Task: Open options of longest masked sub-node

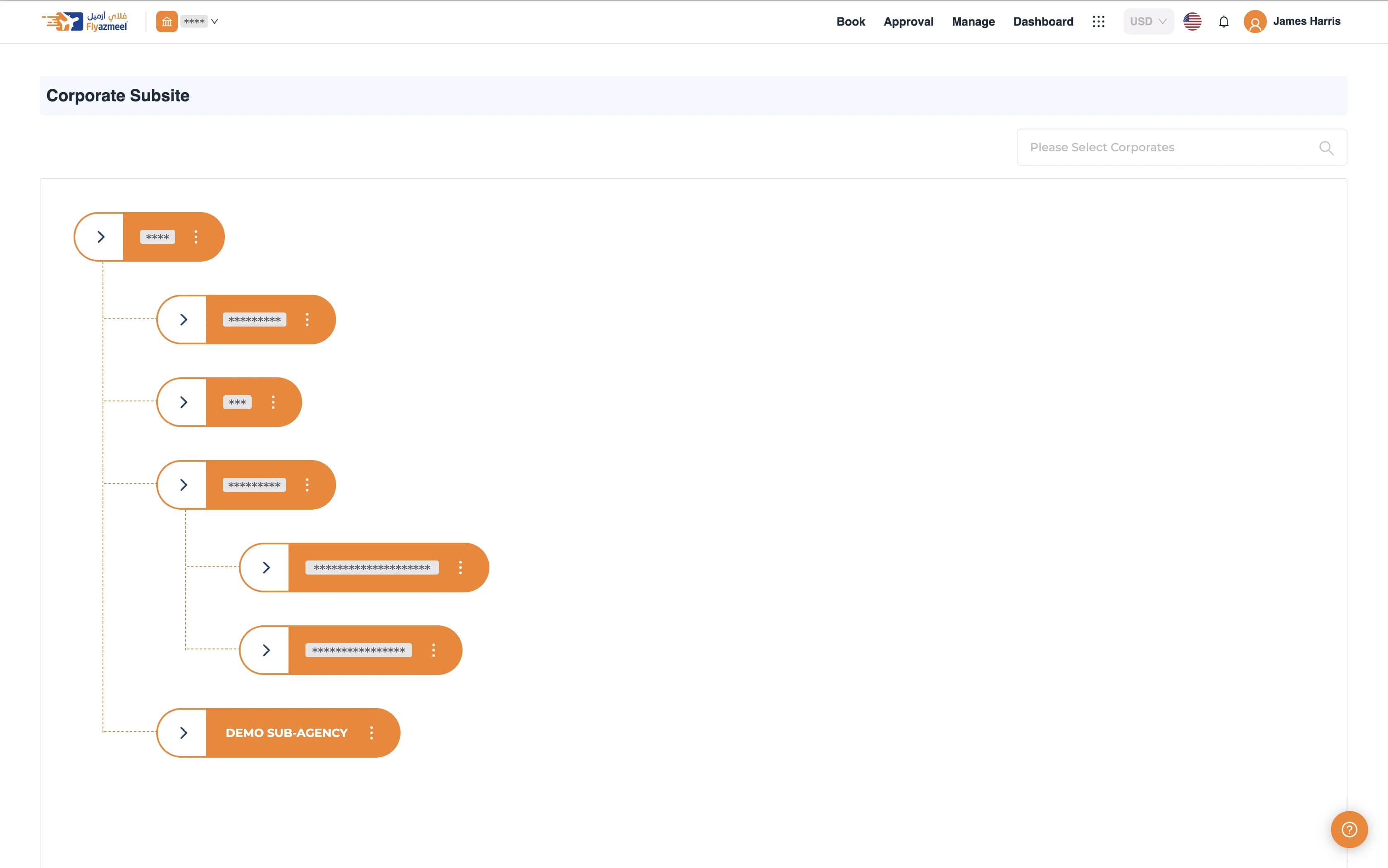Action: 460,568
